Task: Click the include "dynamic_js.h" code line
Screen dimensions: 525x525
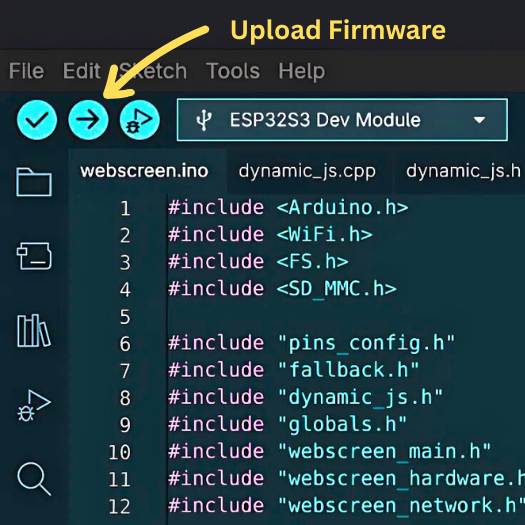Action: [306, 397]
